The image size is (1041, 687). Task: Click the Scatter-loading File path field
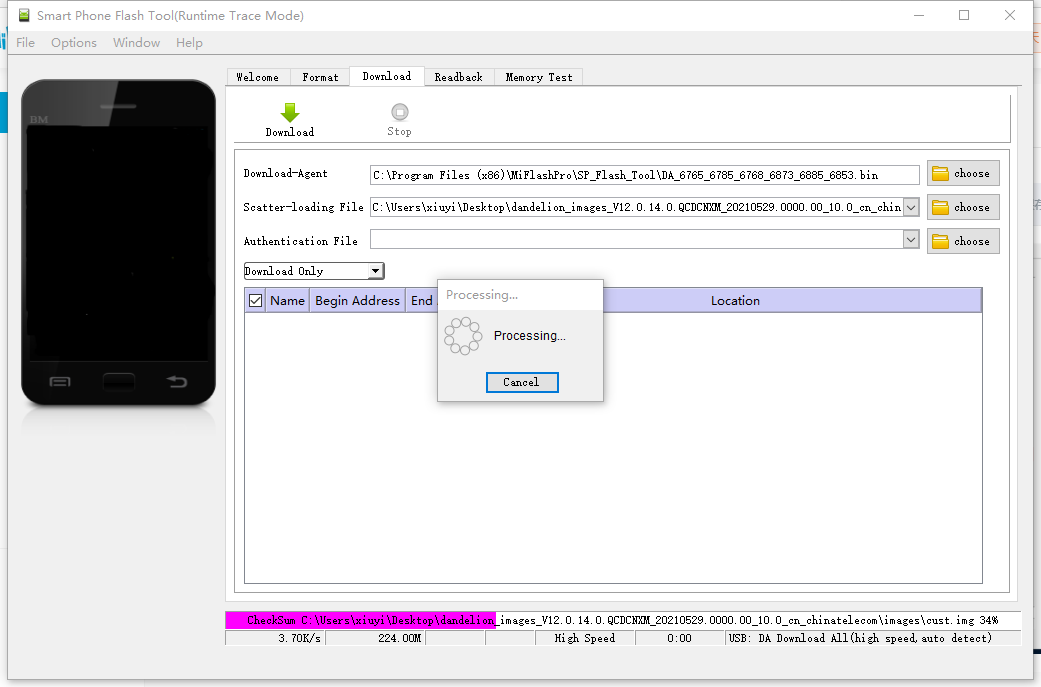[636, 207]
